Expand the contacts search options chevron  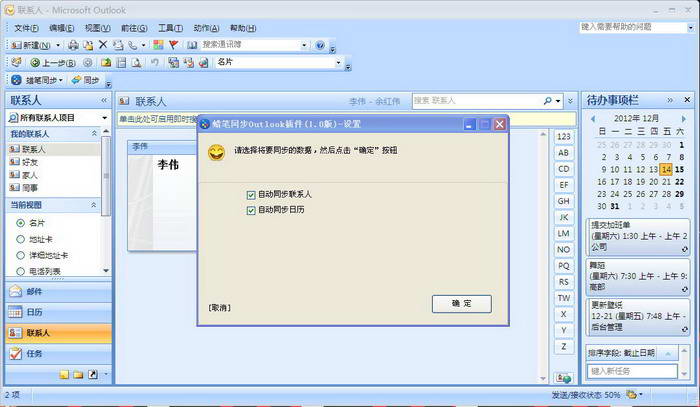click(570, 101)
